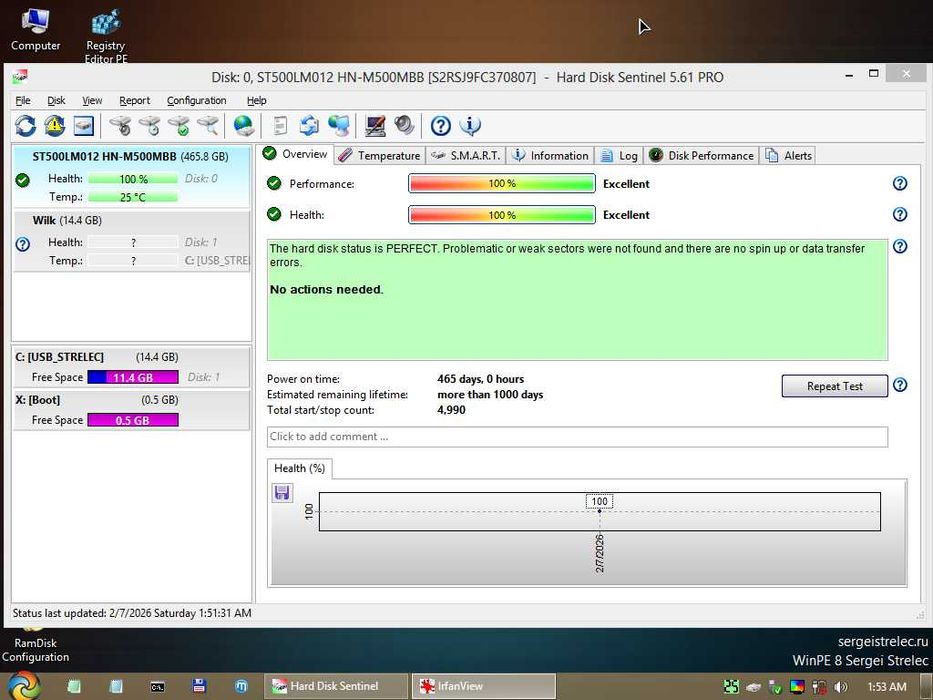
Task: Click help icon beside Performance row
Action: (900, 183)
